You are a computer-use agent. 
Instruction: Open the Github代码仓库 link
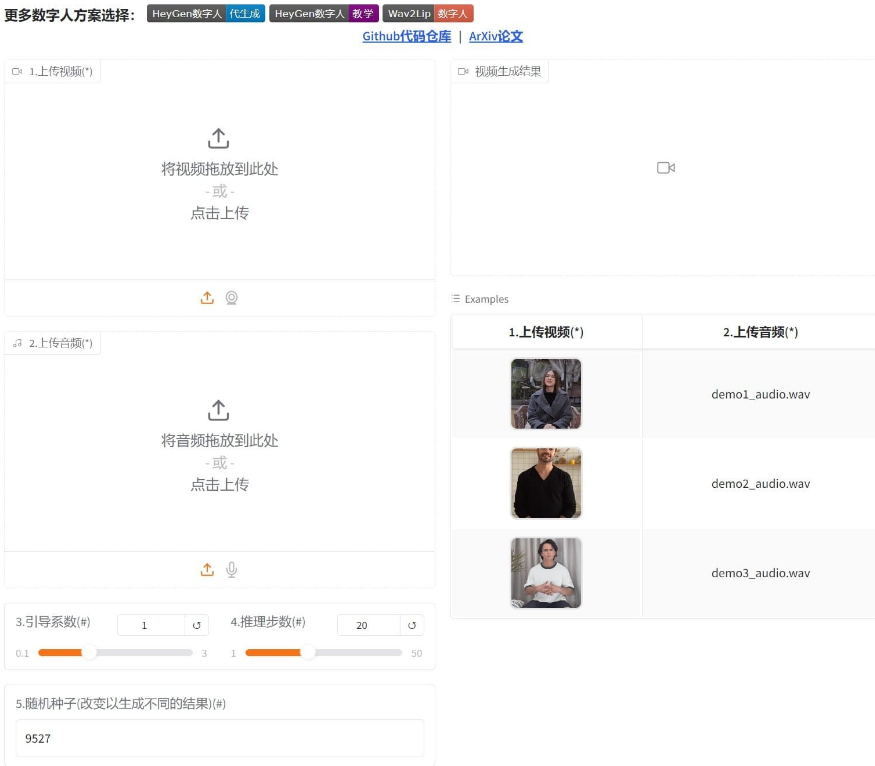406,37
